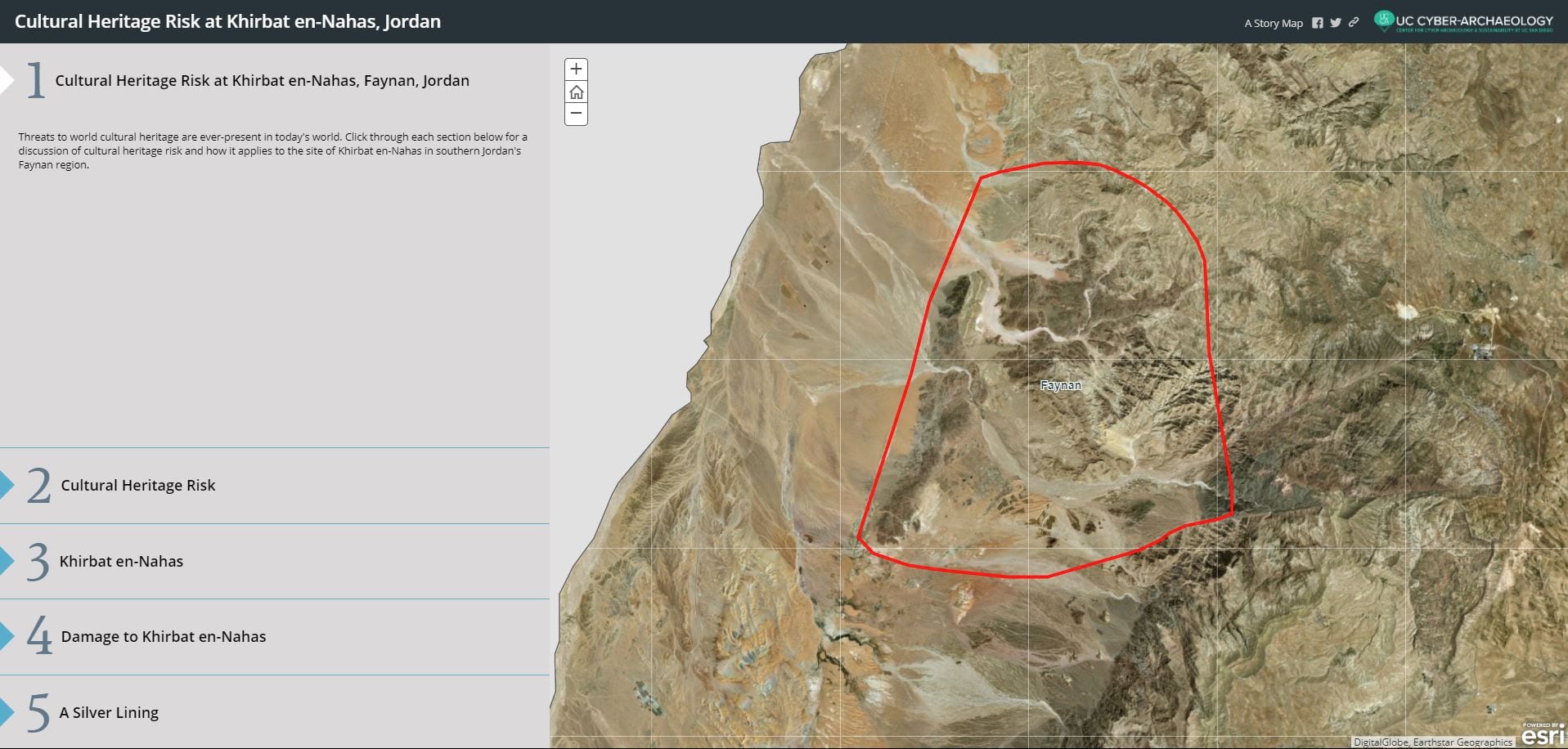Click the A Story Map link
Image resolution: width=1568 pixels, height=749 pixels.
1273,23
